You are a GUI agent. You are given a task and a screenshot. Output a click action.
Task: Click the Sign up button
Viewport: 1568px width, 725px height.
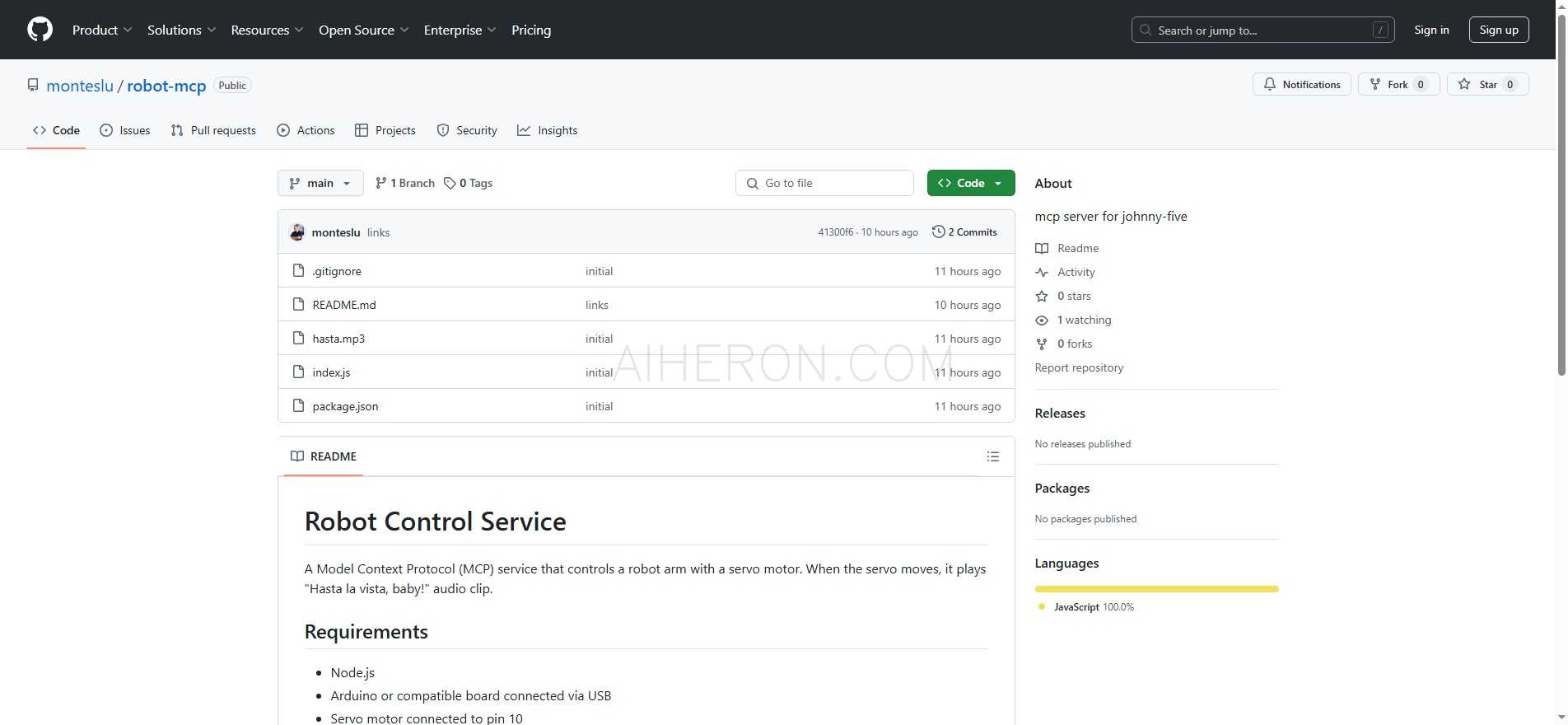point(1499,30)
